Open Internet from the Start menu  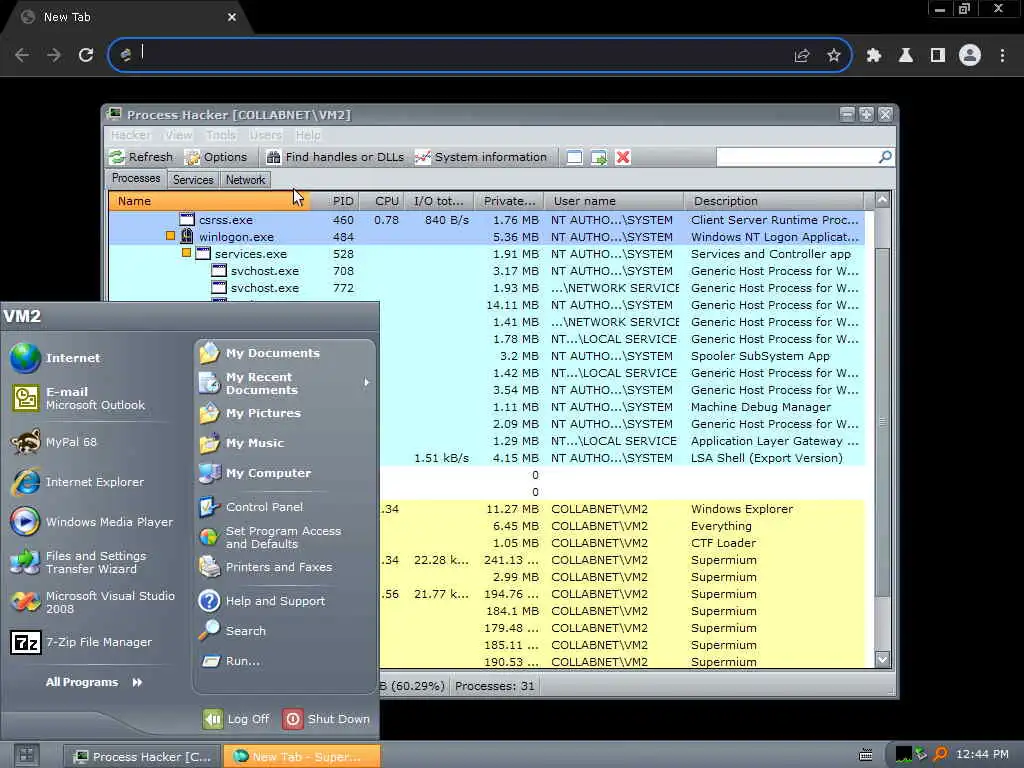[56, 358]
